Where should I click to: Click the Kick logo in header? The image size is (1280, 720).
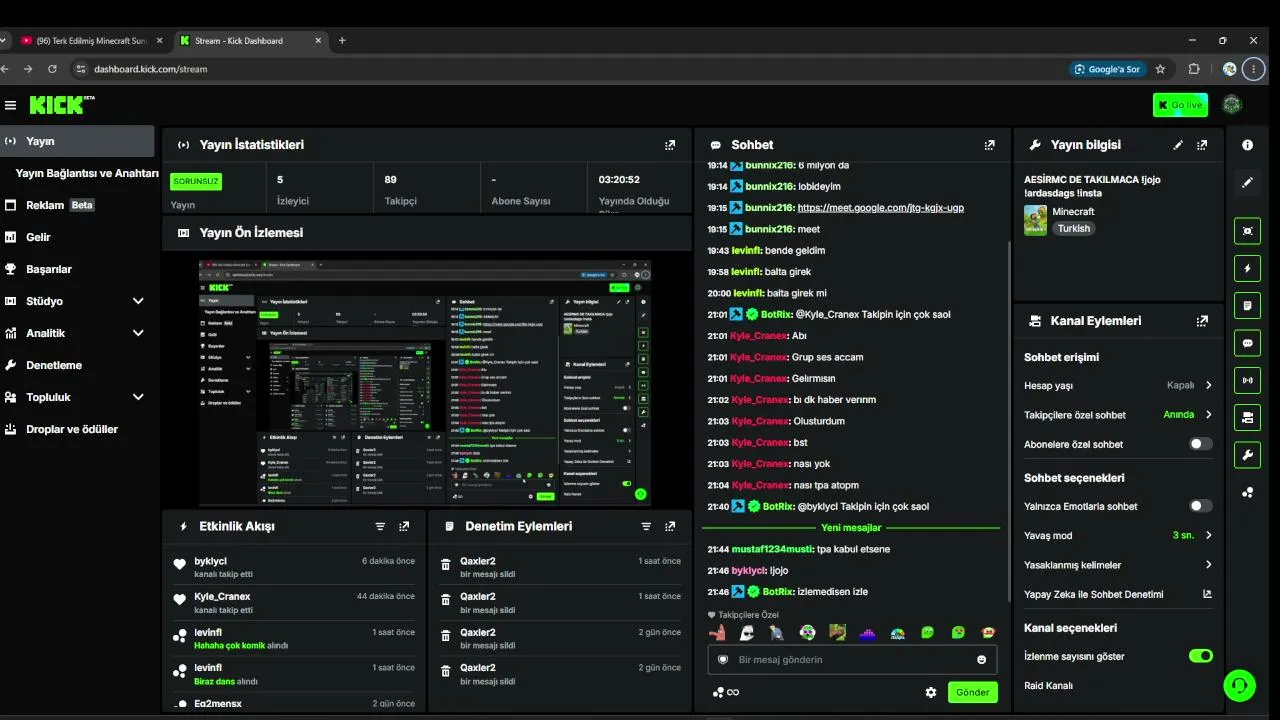coord(62,105)
